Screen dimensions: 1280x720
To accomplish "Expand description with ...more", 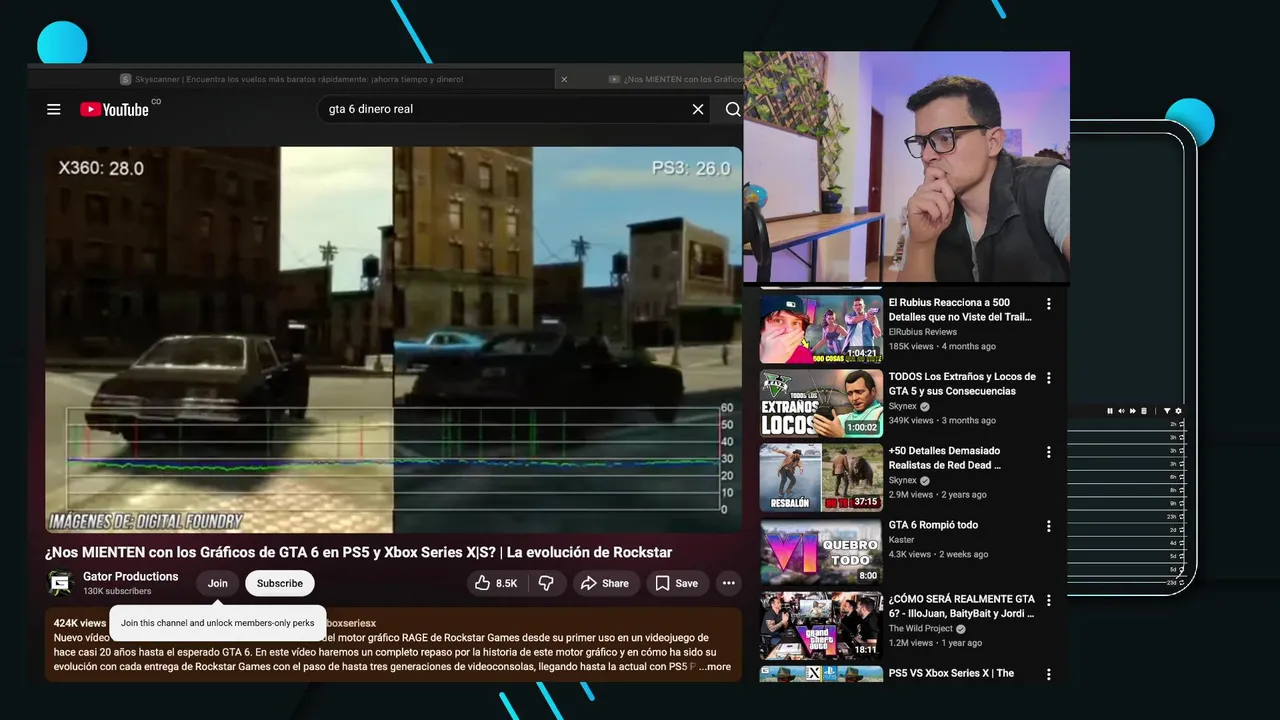I will tap(715, 667).
